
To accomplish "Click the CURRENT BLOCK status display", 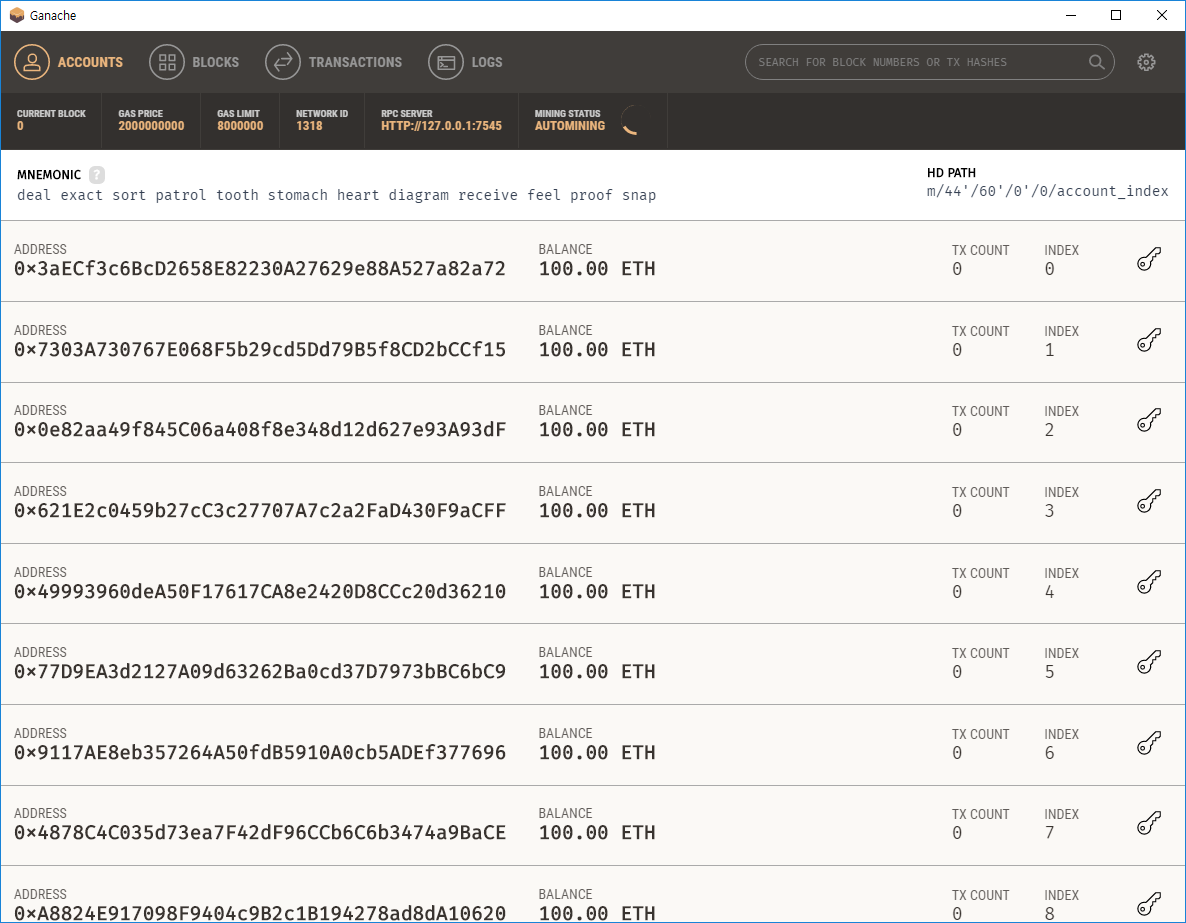I will 51,120.
